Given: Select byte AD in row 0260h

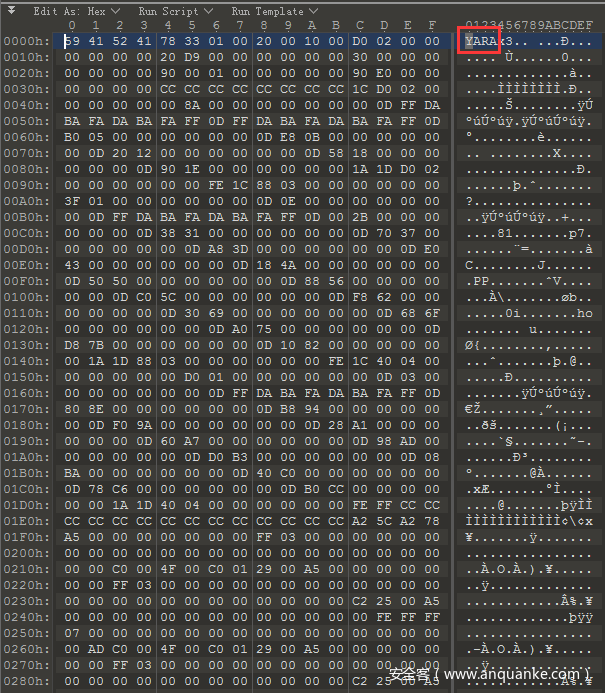Looking at the screenshot, I should click(x=96, y=649).
